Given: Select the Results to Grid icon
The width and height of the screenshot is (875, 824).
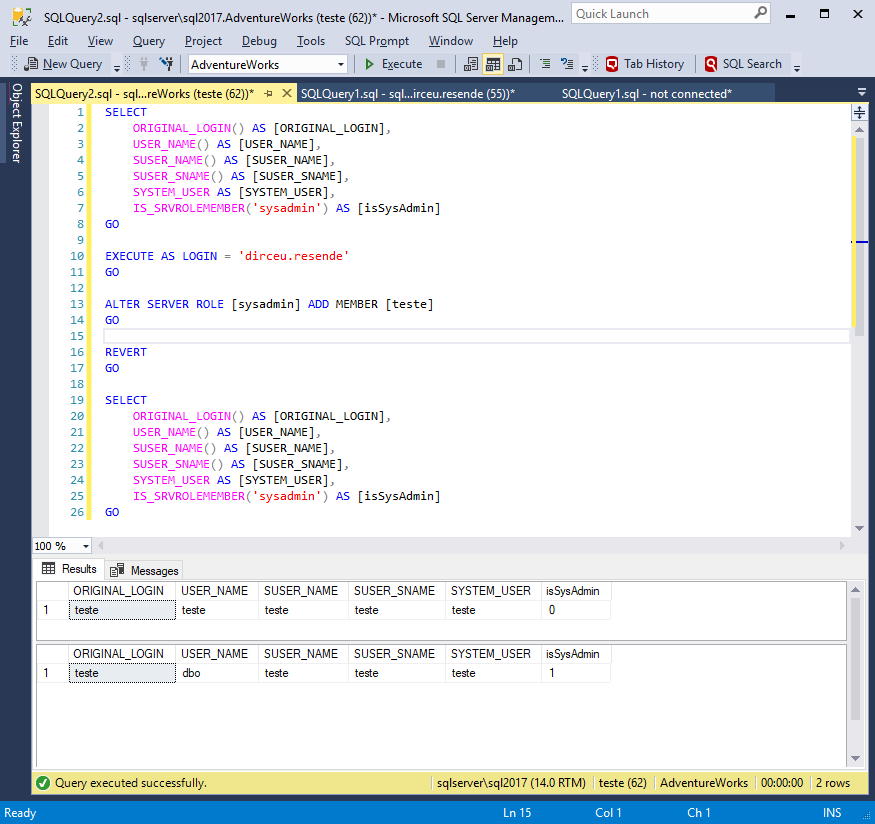Looking at the screenshot, I should click(x=493, y=64).
